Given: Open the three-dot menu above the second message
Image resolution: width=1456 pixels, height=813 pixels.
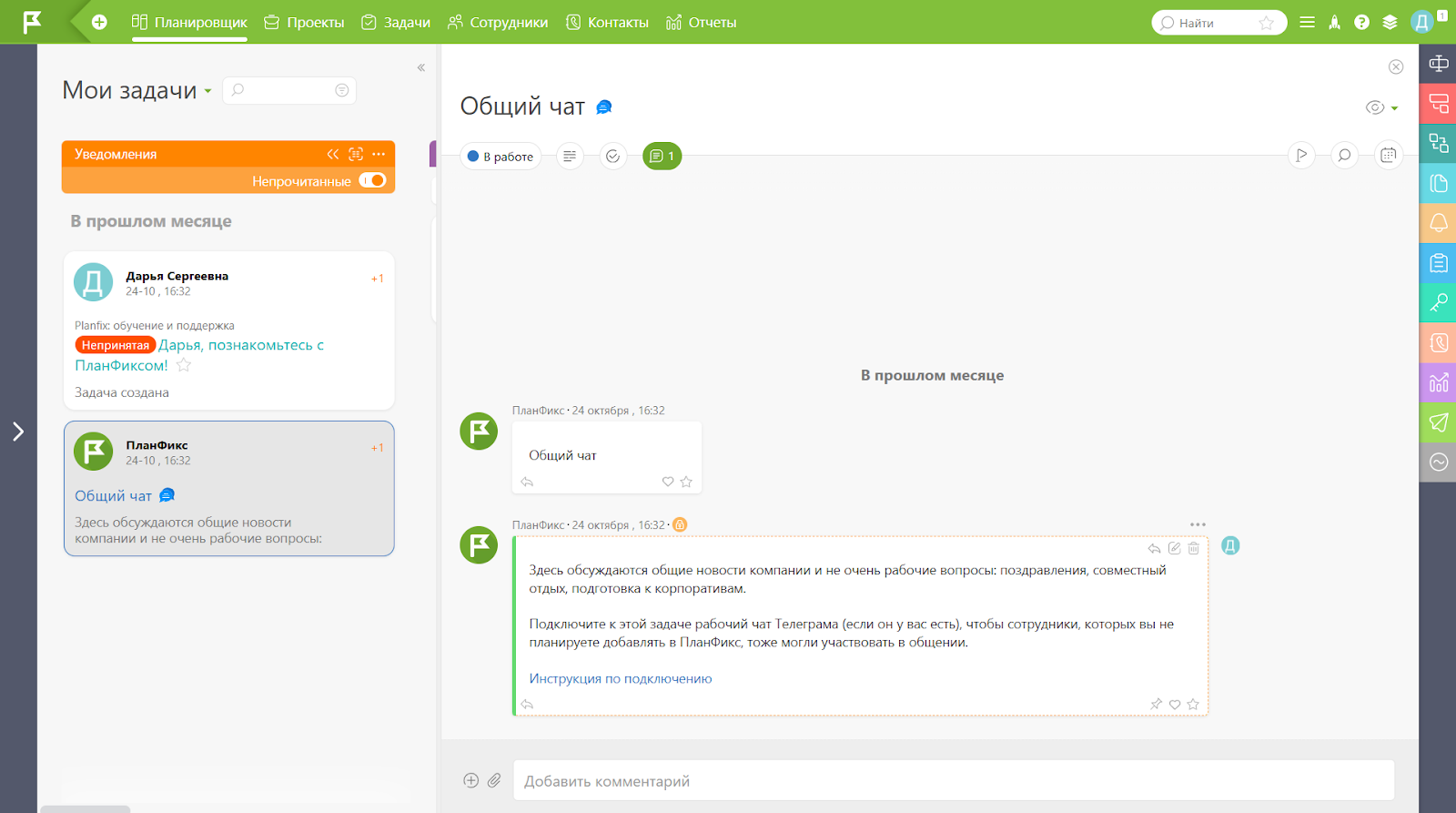Looking at the screenshot, I should [x=1198, y=524].
